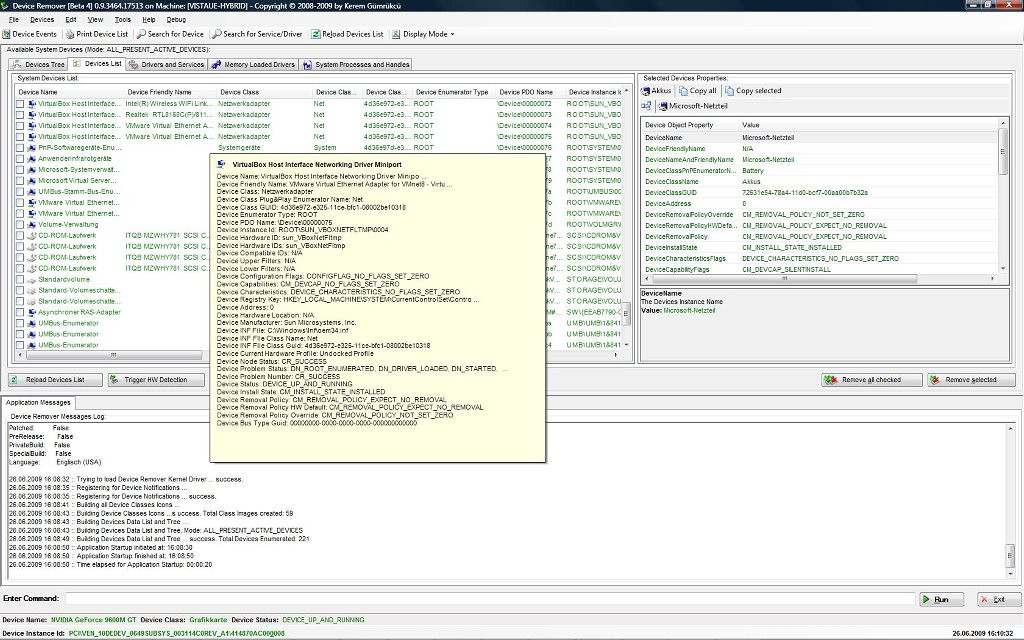Open the Devices menu
1024x640 pixels.
pyautogui.click(x=42, y=20)
